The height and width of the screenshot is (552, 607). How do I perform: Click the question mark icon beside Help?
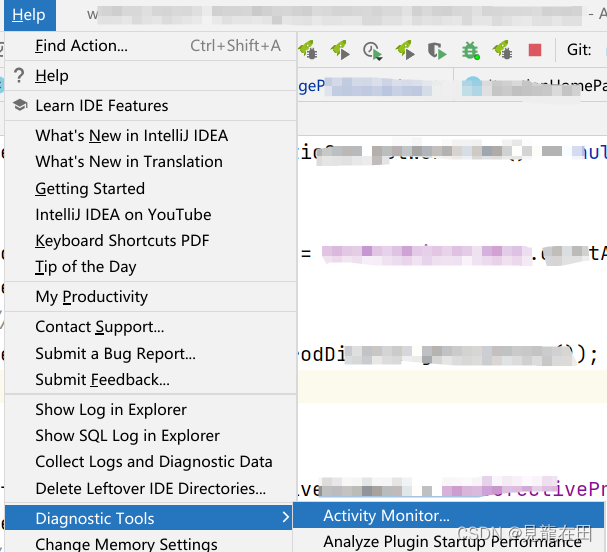point(19,75)
